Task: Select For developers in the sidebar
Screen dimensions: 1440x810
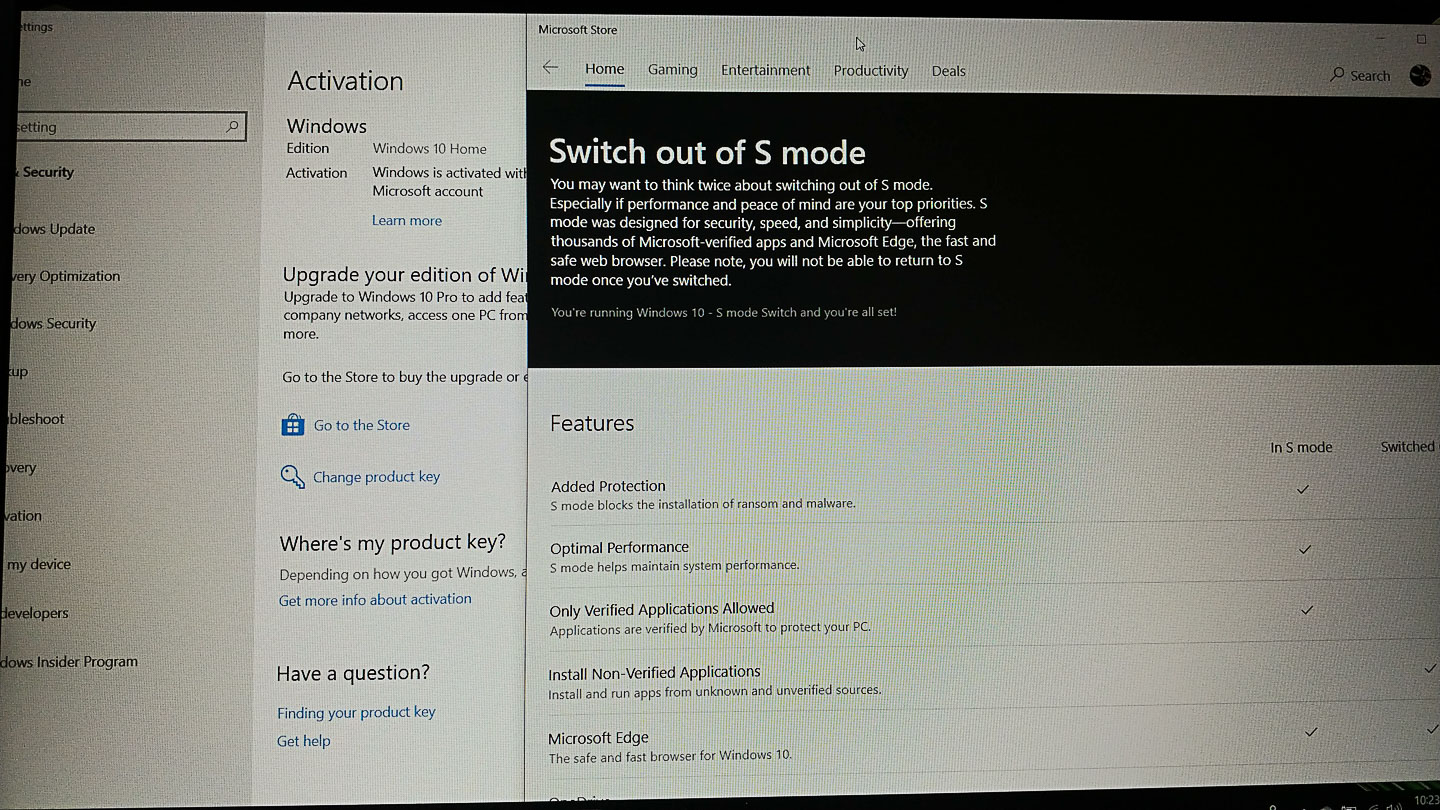Action: pyautogui.click(x=35, y=613)
